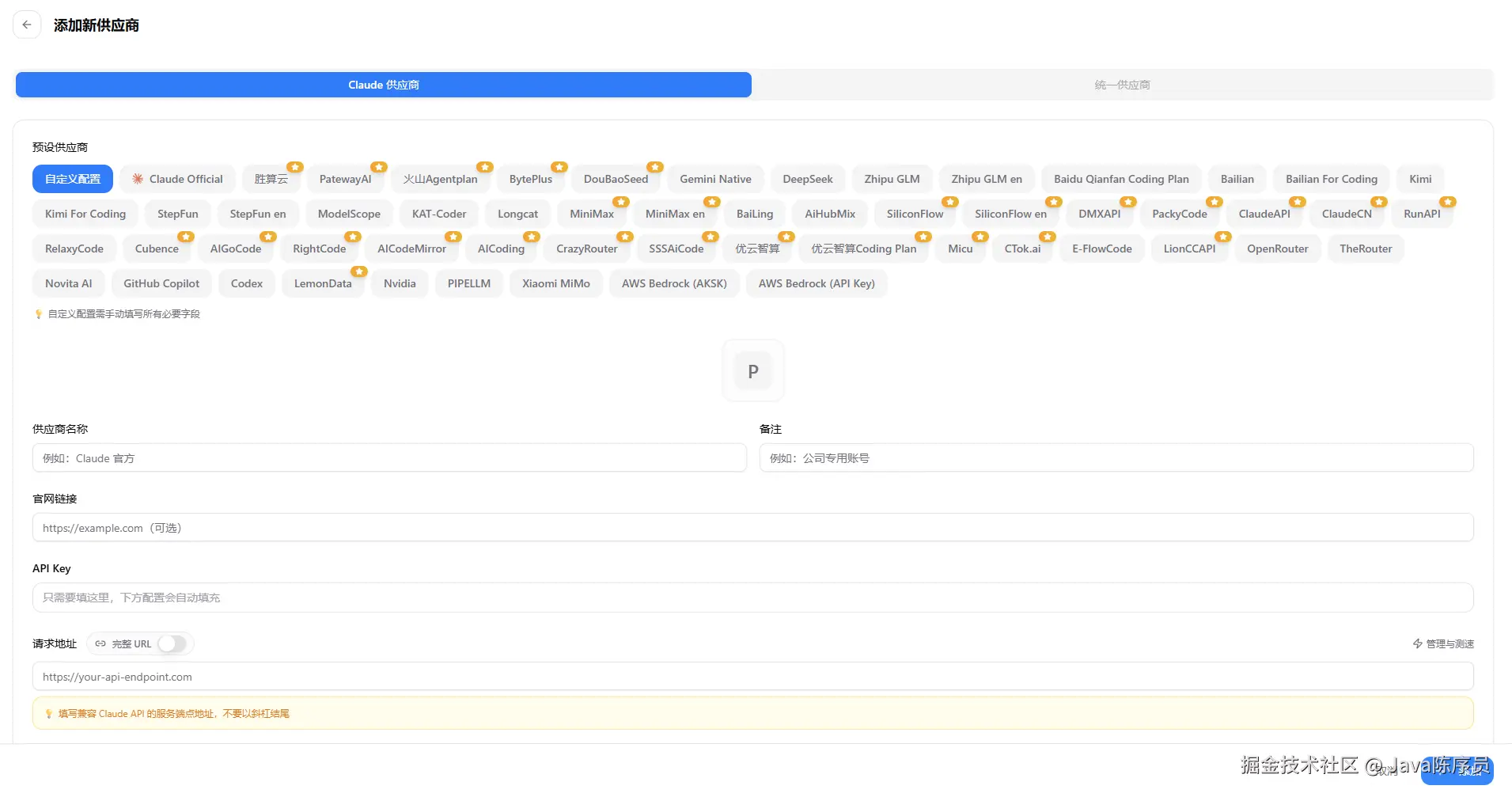
Task: Choose the CrazyRouter preset
Action: click(587, 249)
